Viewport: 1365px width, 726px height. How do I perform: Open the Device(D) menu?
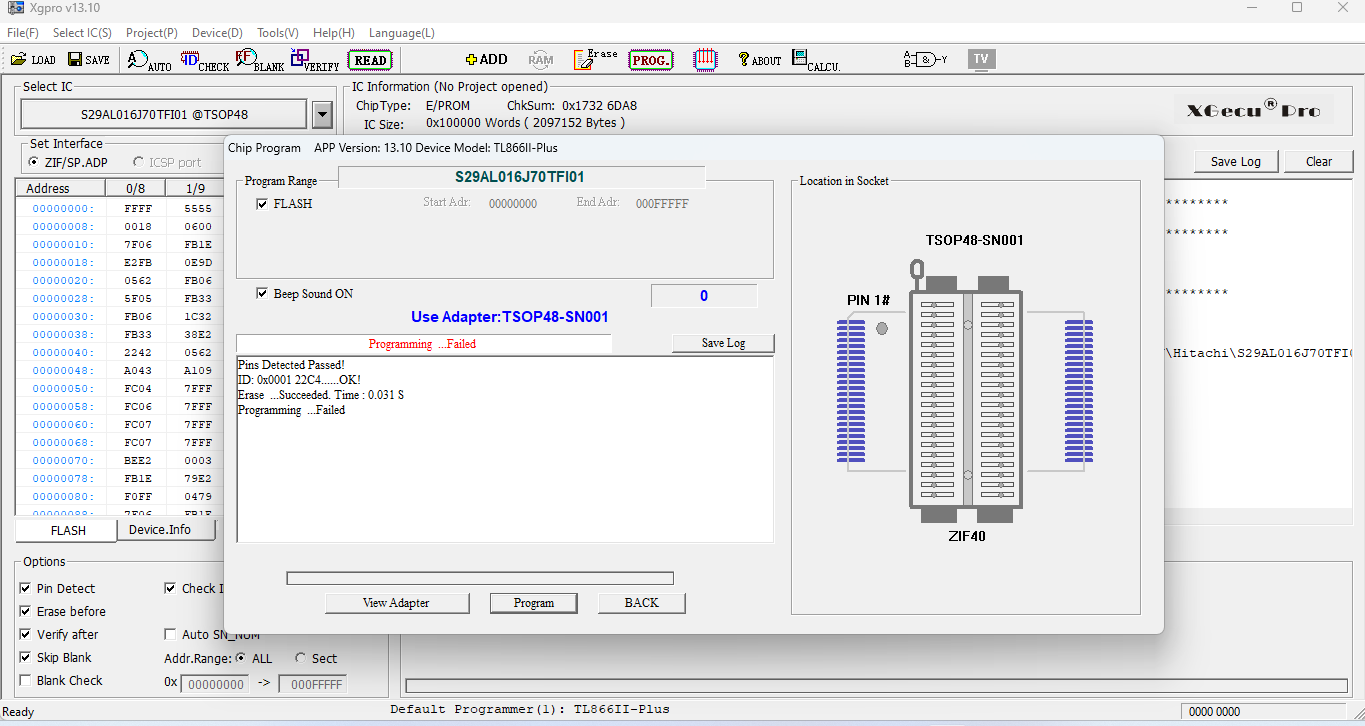[217, 33]
